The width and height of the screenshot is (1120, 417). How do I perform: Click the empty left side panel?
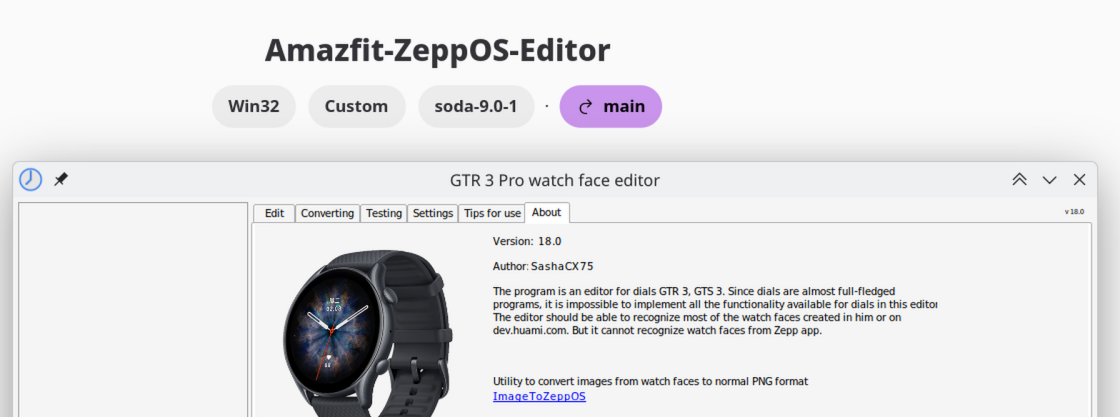133,309
